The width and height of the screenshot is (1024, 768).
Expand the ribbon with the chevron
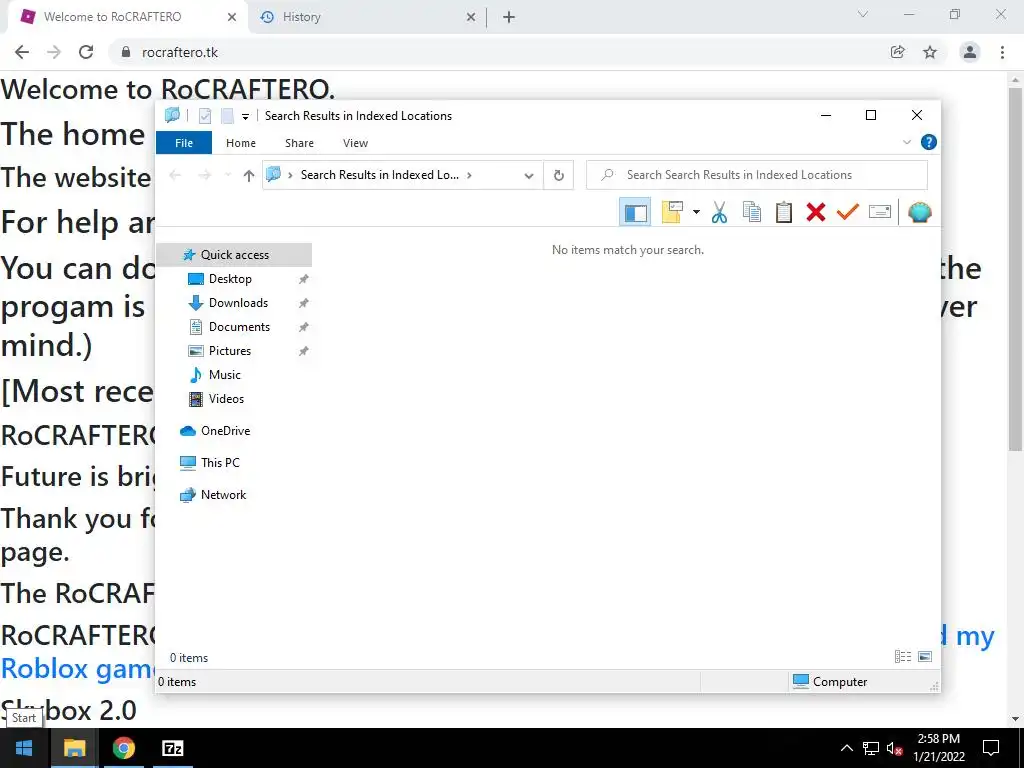click(x=906, y=142)
